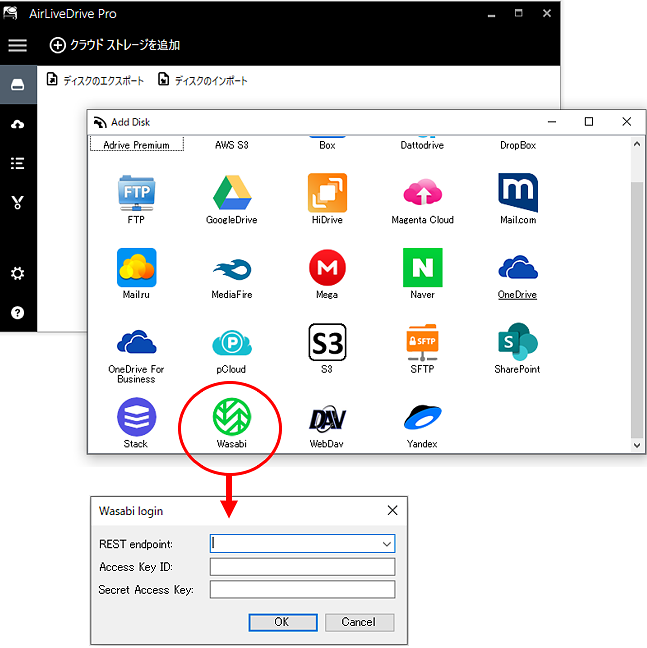Close the AirLiveDrive Pro window
Viewport: 647px width, 648px height.
pos(547,13)
